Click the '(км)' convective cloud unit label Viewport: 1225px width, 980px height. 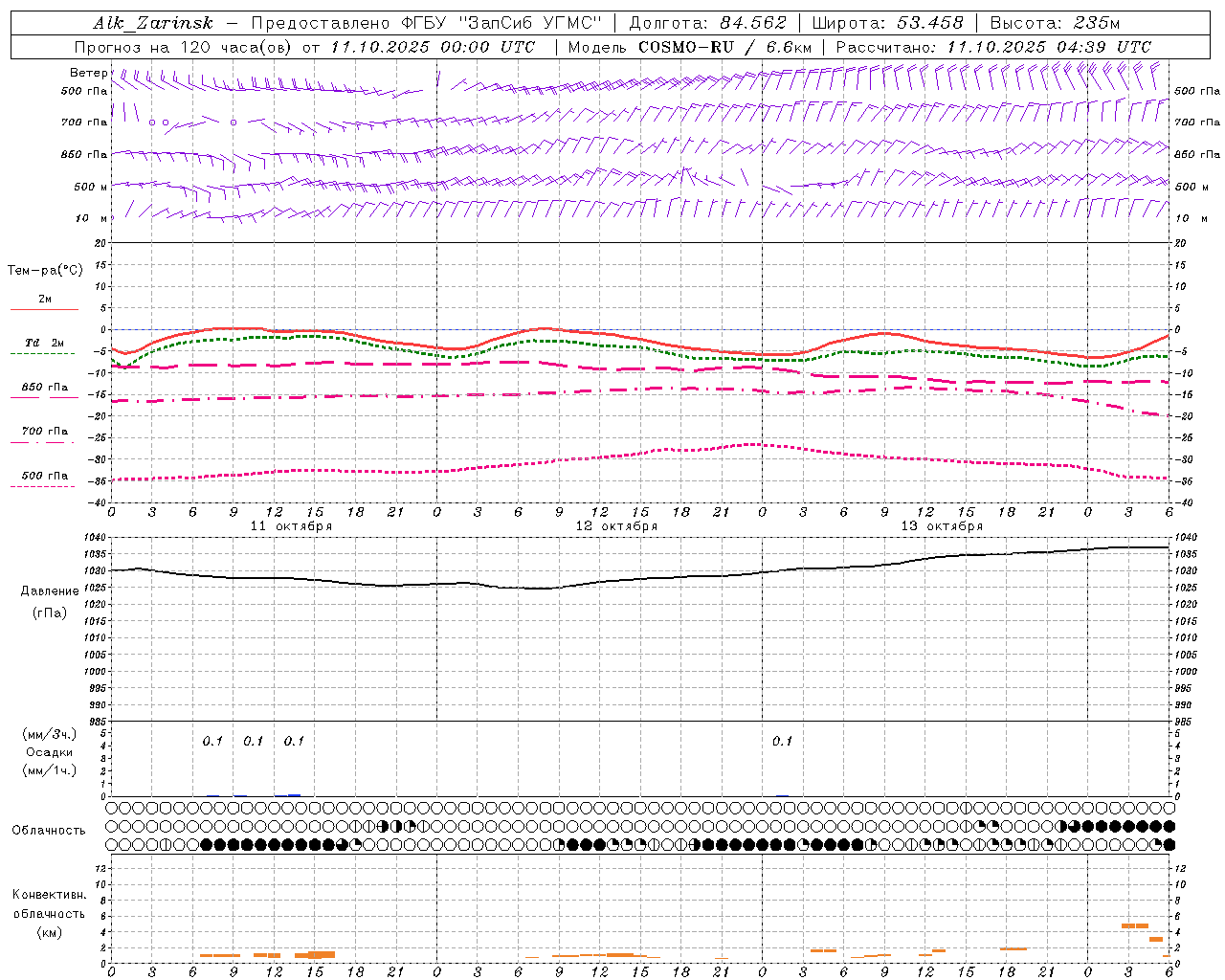[x=49, y=932]
